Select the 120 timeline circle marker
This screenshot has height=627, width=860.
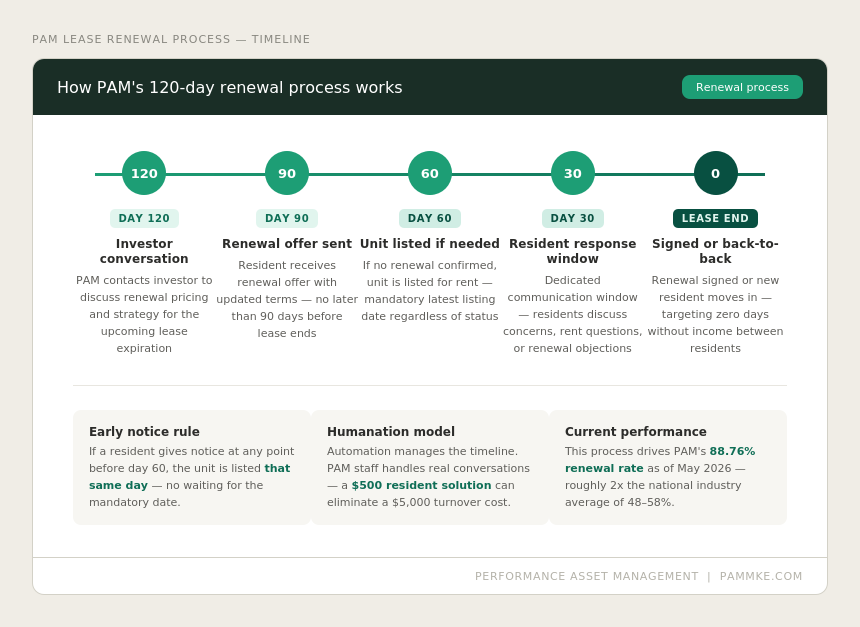click(x=144, y=173)
